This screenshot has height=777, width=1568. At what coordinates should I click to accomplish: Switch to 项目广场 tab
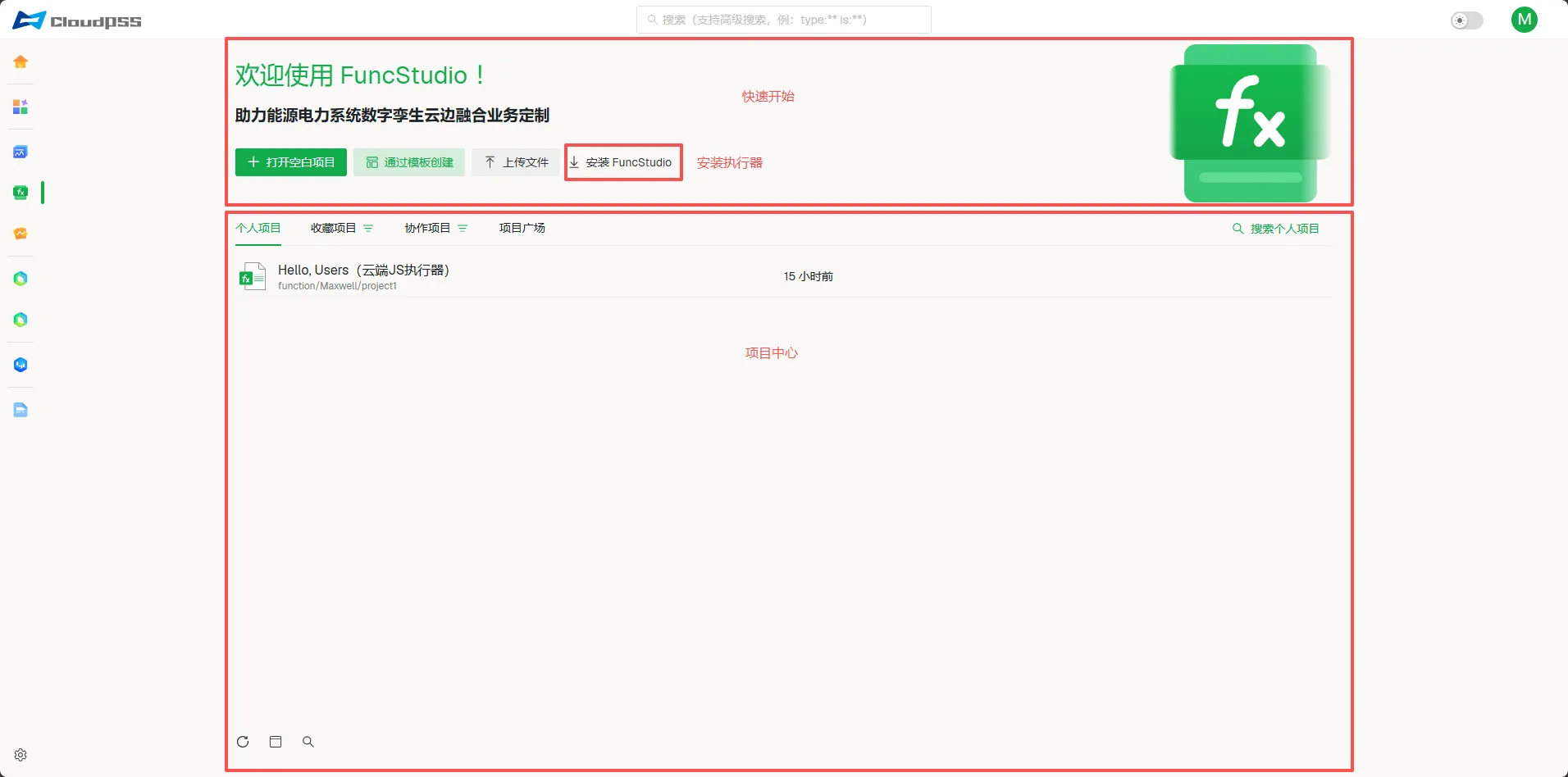tap(522, 228)
